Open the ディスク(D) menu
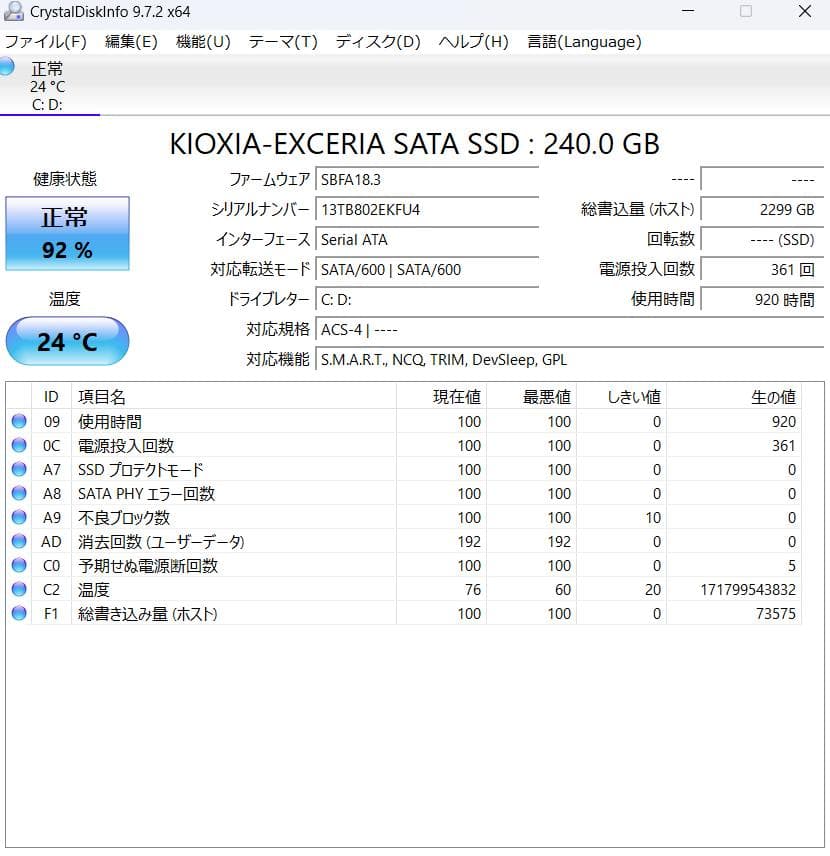Viewport: 830px width, 856px height. tap(377, 42)
